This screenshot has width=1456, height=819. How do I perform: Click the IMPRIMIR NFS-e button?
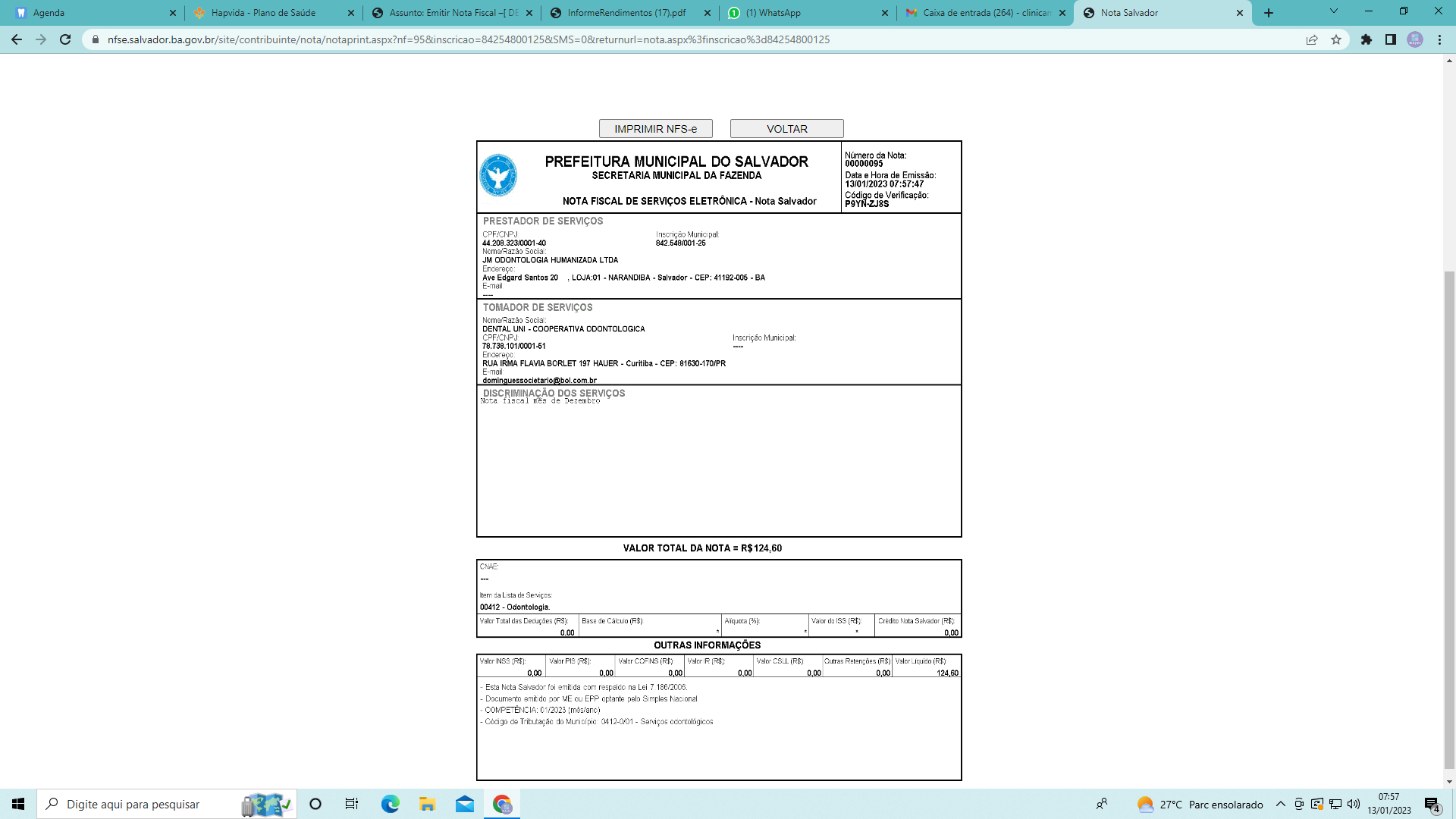(x=655, y=129)
